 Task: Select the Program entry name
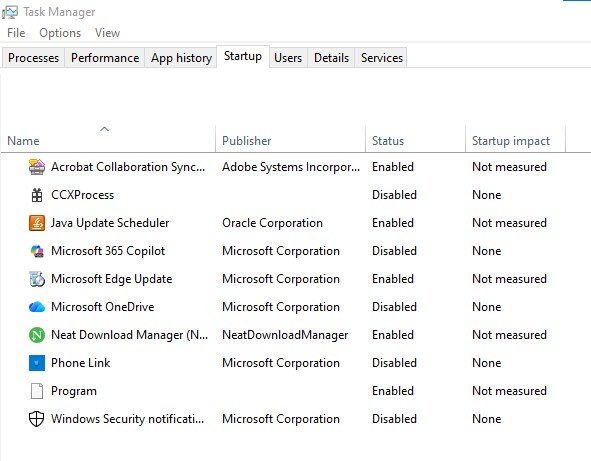click(x=74, y=391)
